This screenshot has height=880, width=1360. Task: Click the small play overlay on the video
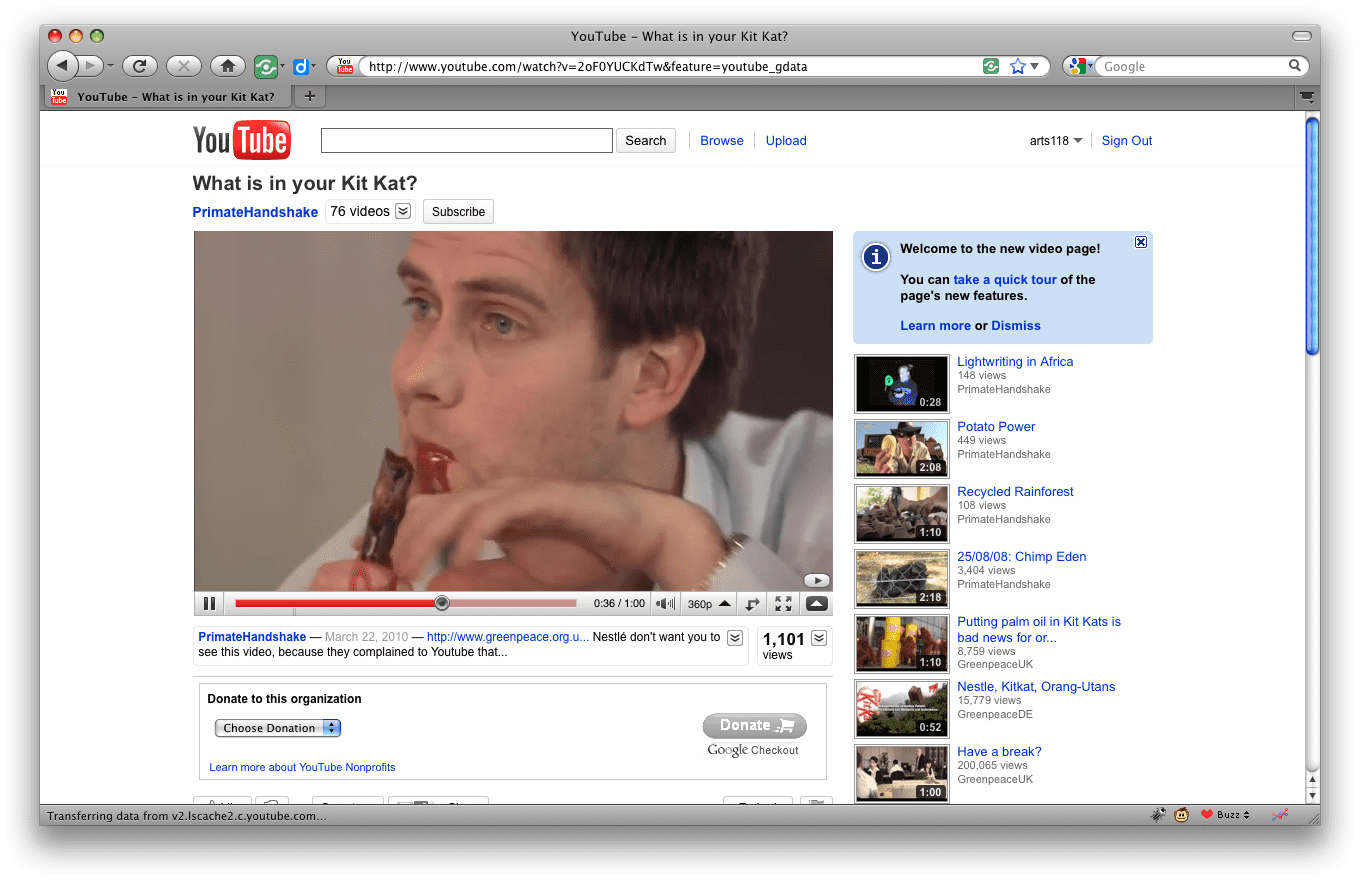(x=817, y=580)
